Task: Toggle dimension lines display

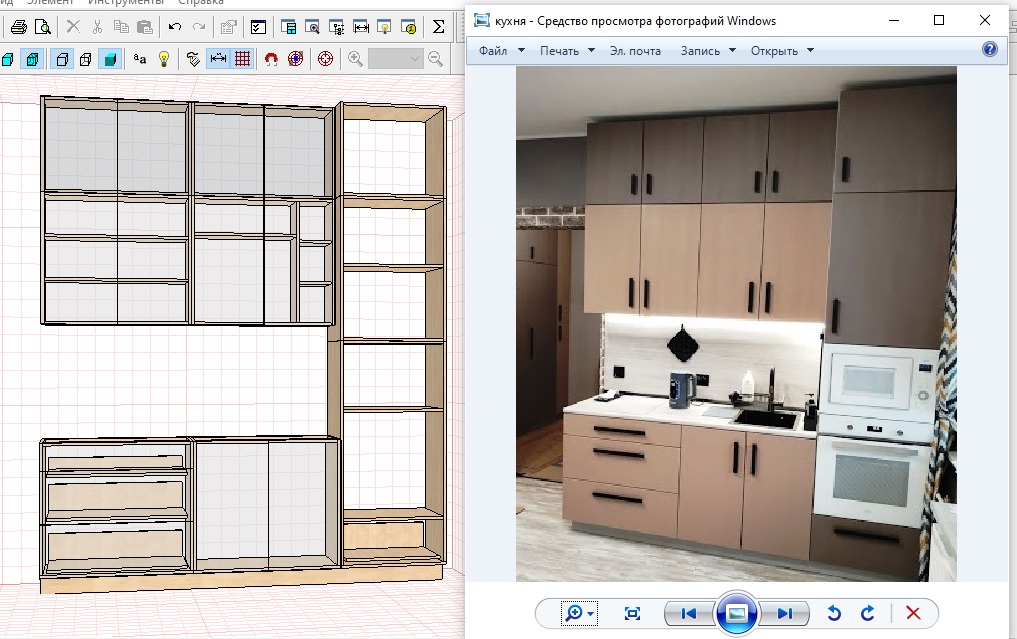Action: 219,59
